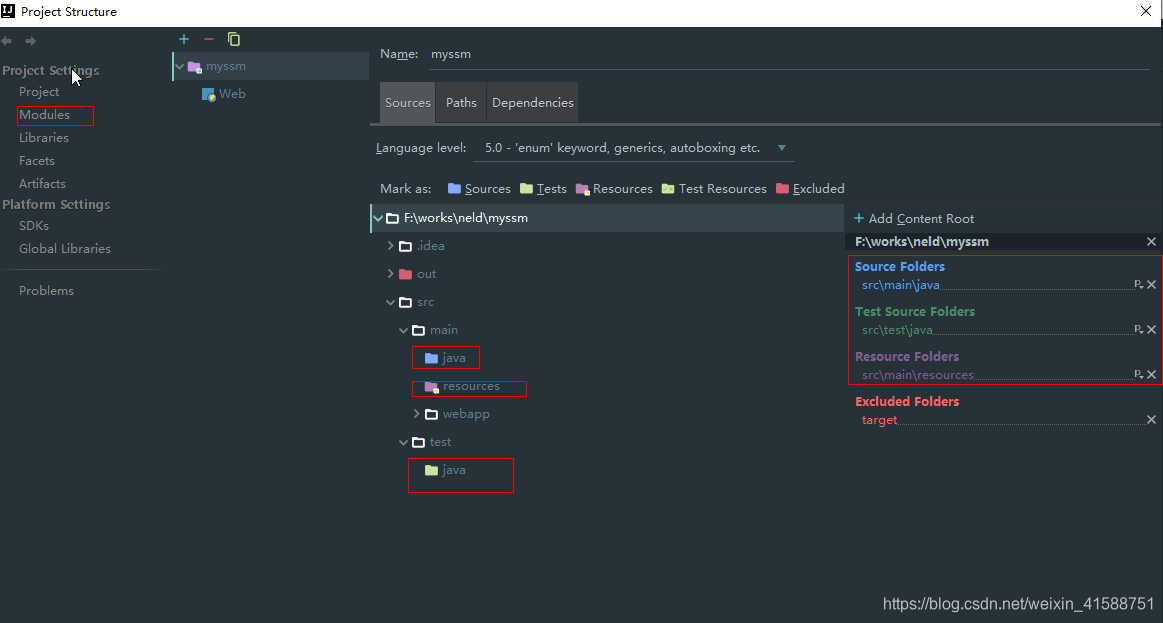Switch to the Paths tab

click(460, 101)
